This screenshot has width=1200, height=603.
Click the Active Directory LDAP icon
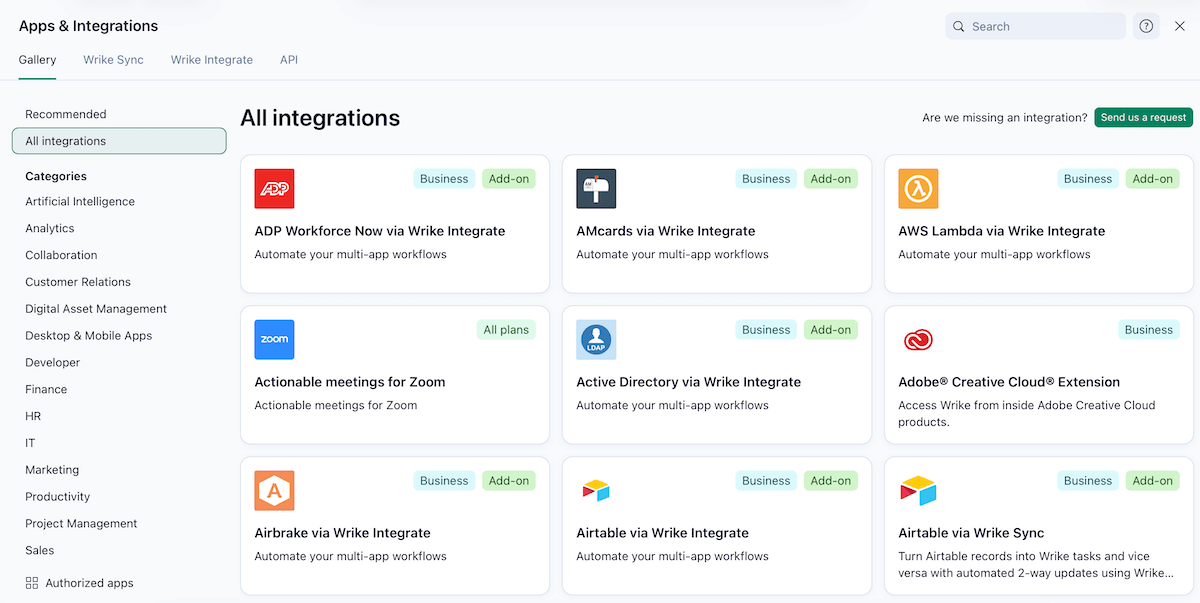click(596, 339)
